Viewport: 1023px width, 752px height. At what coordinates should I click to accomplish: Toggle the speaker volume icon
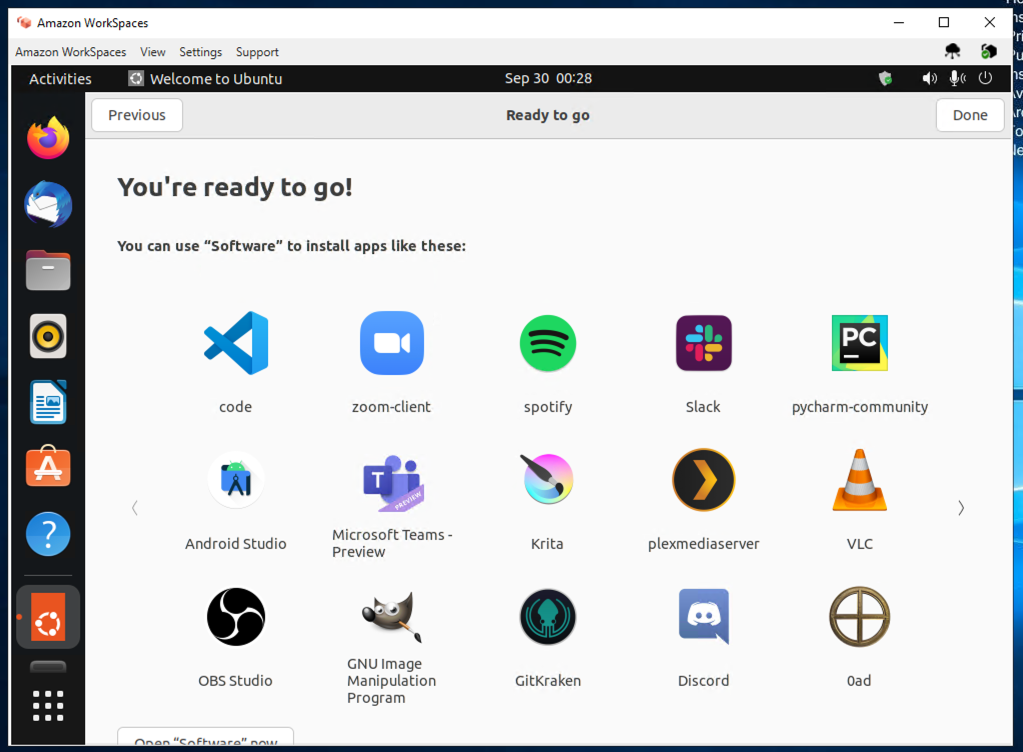[x=928, y=77]
